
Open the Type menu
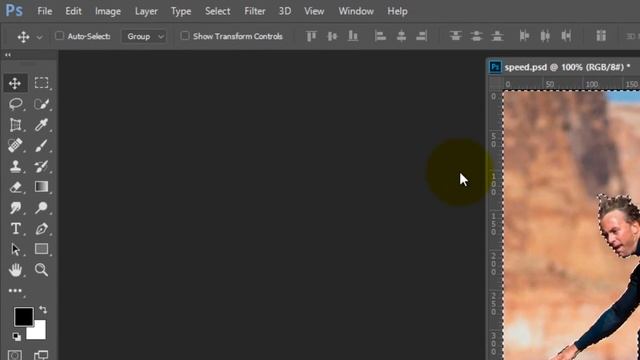(x=181, y=11)
